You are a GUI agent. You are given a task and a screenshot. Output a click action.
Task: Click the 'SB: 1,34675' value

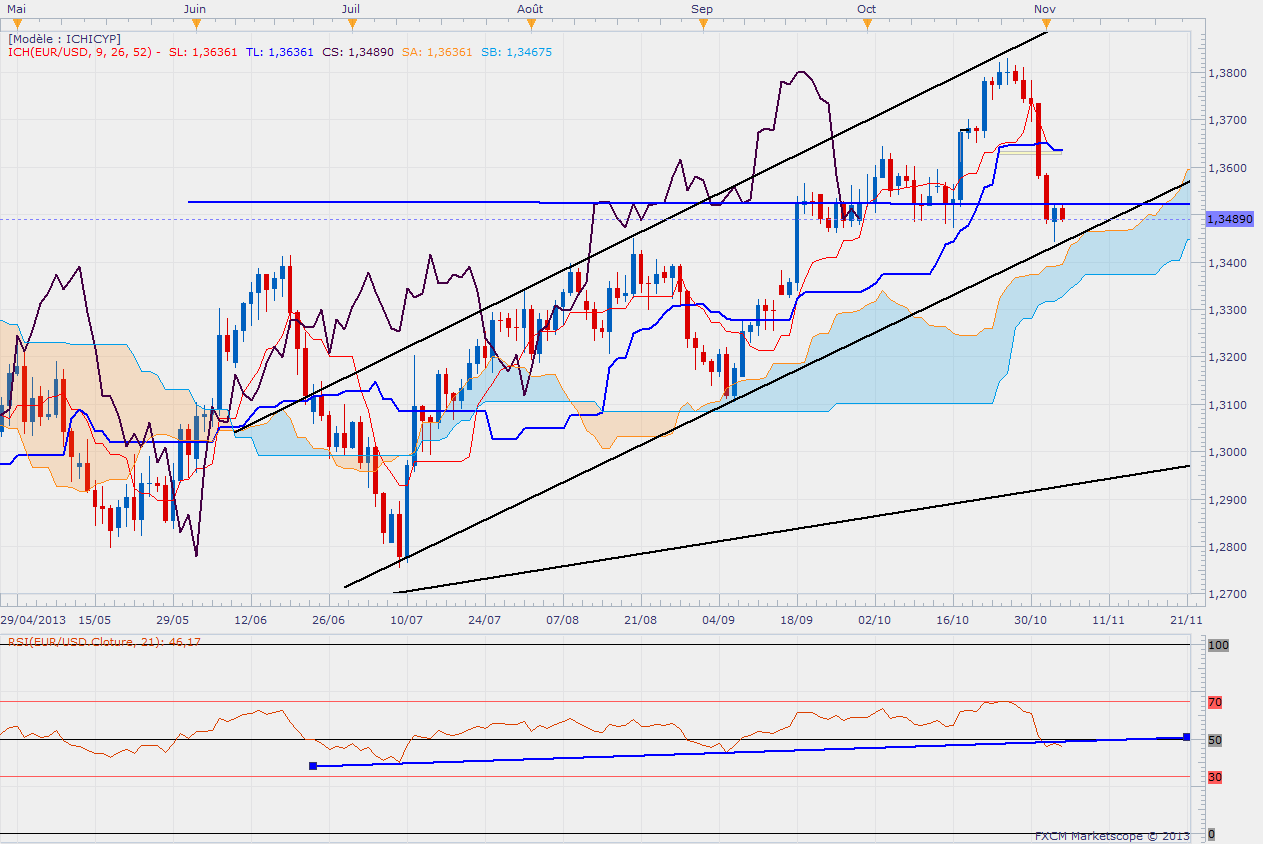(515, 52)
